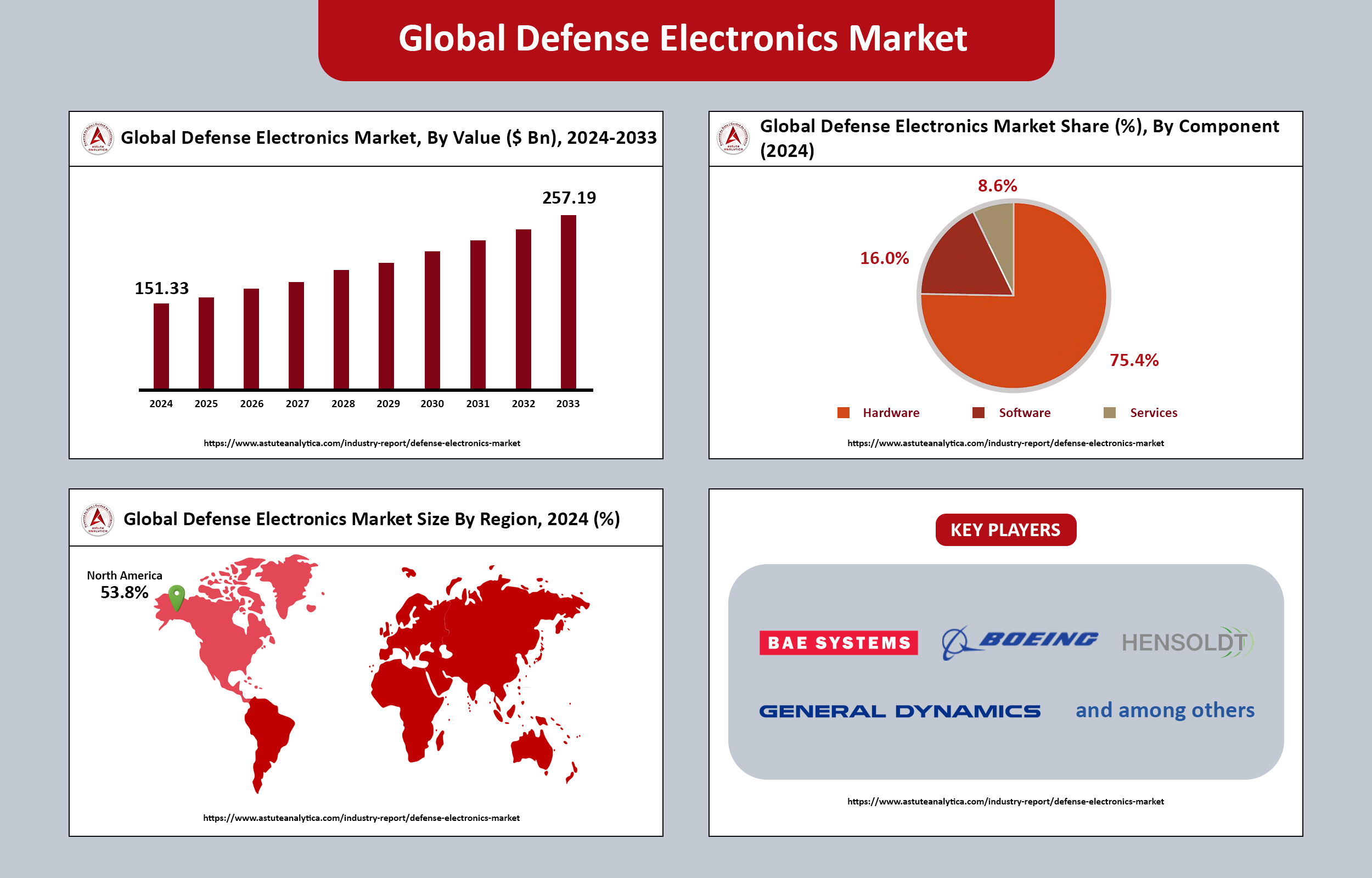
Task: Click the 2027 bar in the value chart
Action: point(296,335)
